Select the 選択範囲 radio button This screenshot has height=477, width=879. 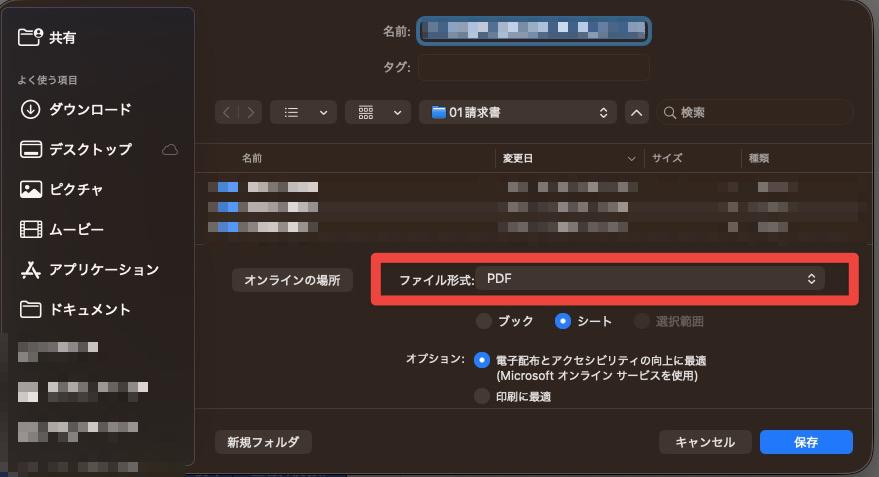coord(641,321)
